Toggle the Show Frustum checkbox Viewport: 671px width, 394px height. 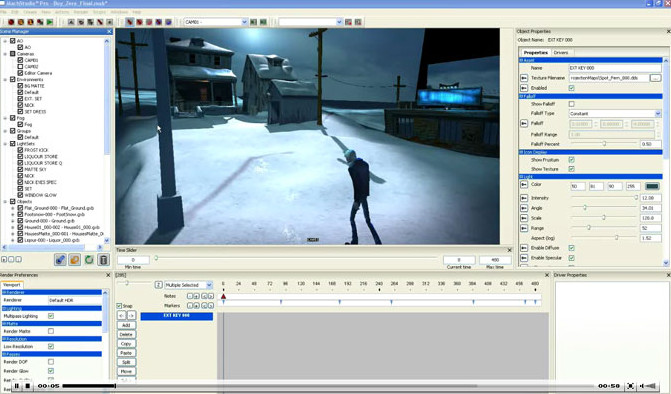click(571, 160)
